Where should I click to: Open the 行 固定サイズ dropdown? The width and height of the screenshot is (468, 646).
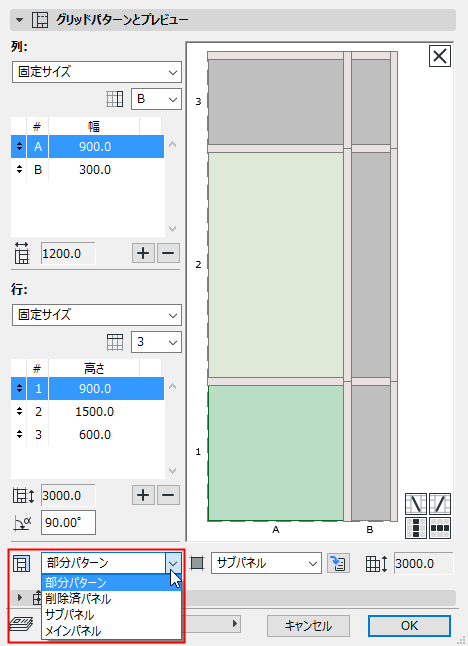point(97,315)
